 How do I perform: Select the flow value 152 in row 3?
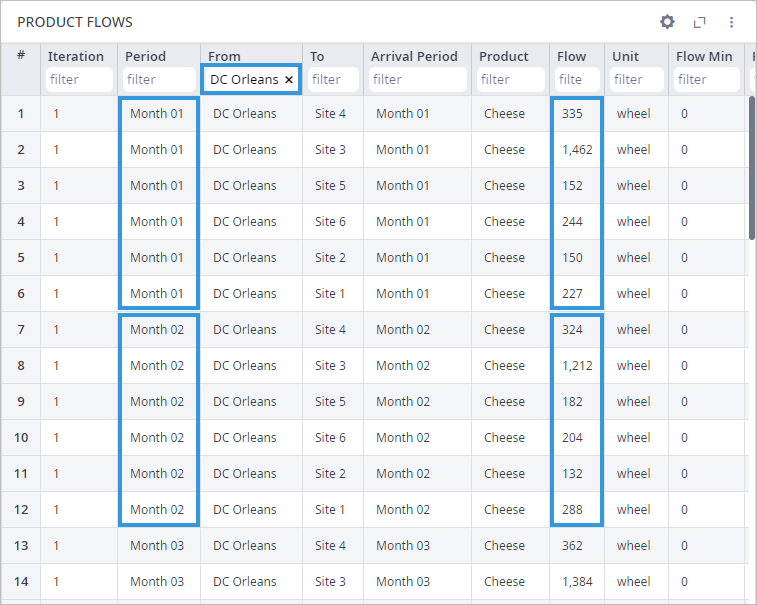[x=572, y=186]
